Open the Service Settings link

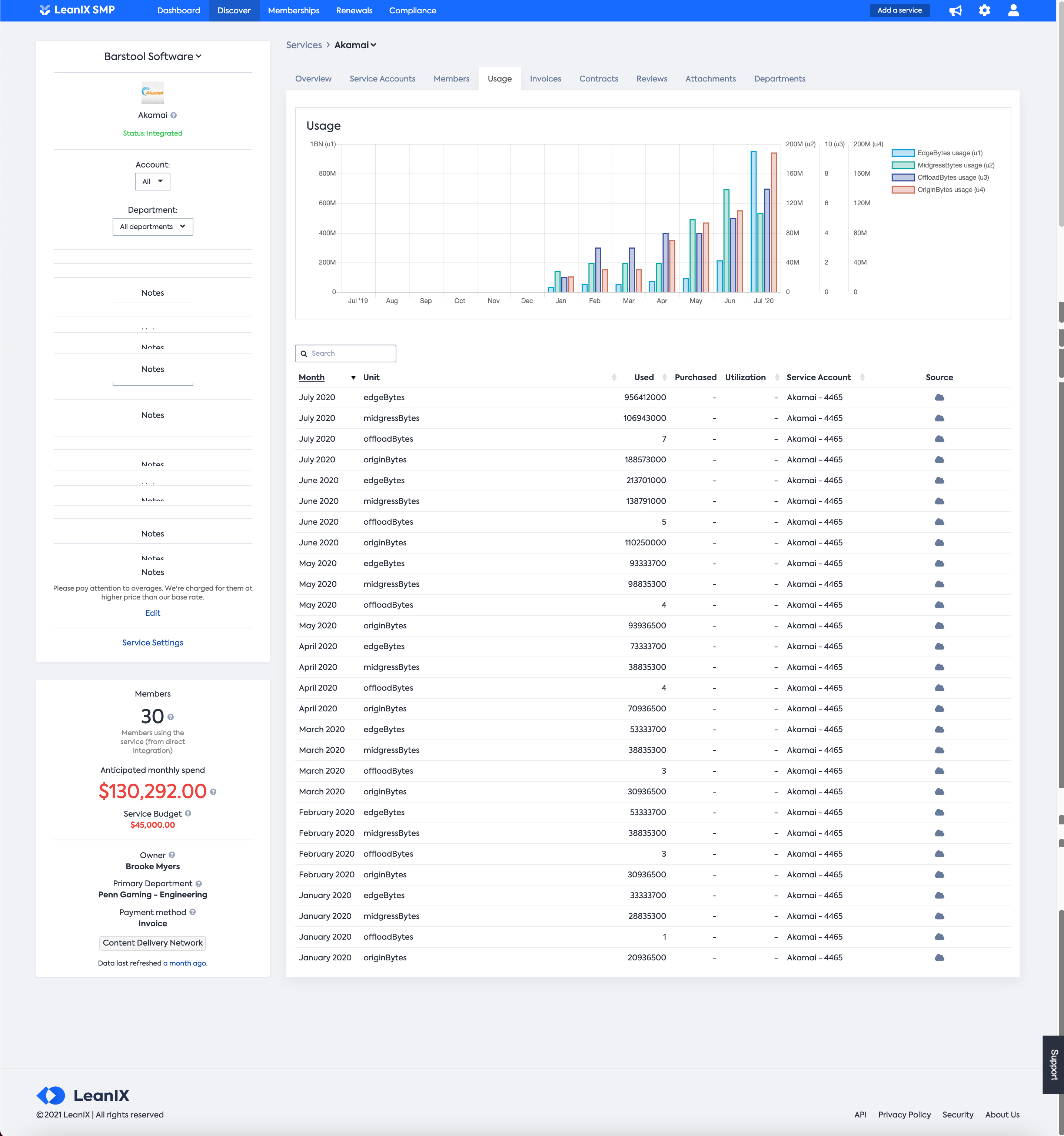point(153,642)
